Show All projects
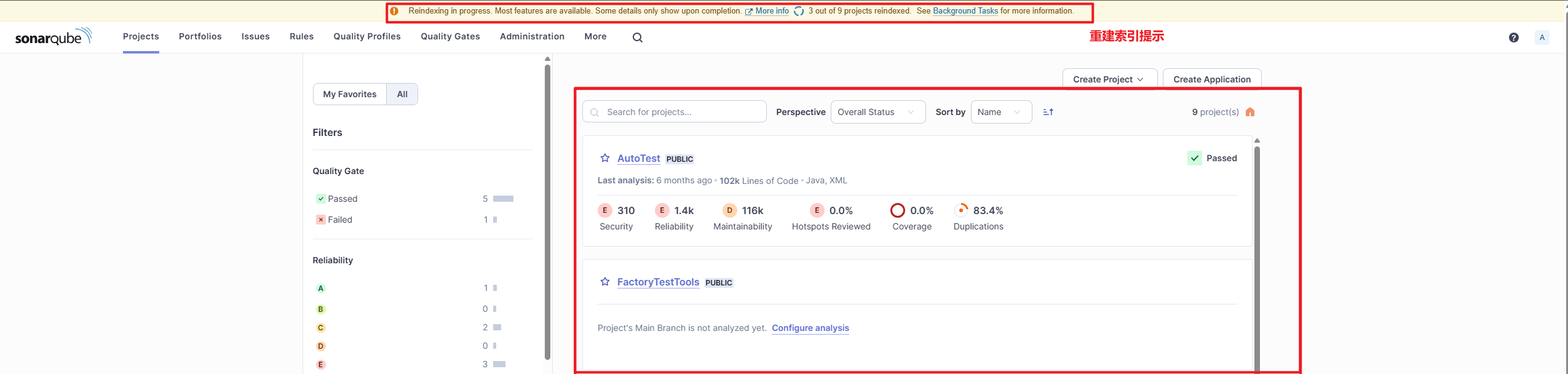Viewport: 1568px width, 374px height. pyautogui.click(x=402, y=94)
